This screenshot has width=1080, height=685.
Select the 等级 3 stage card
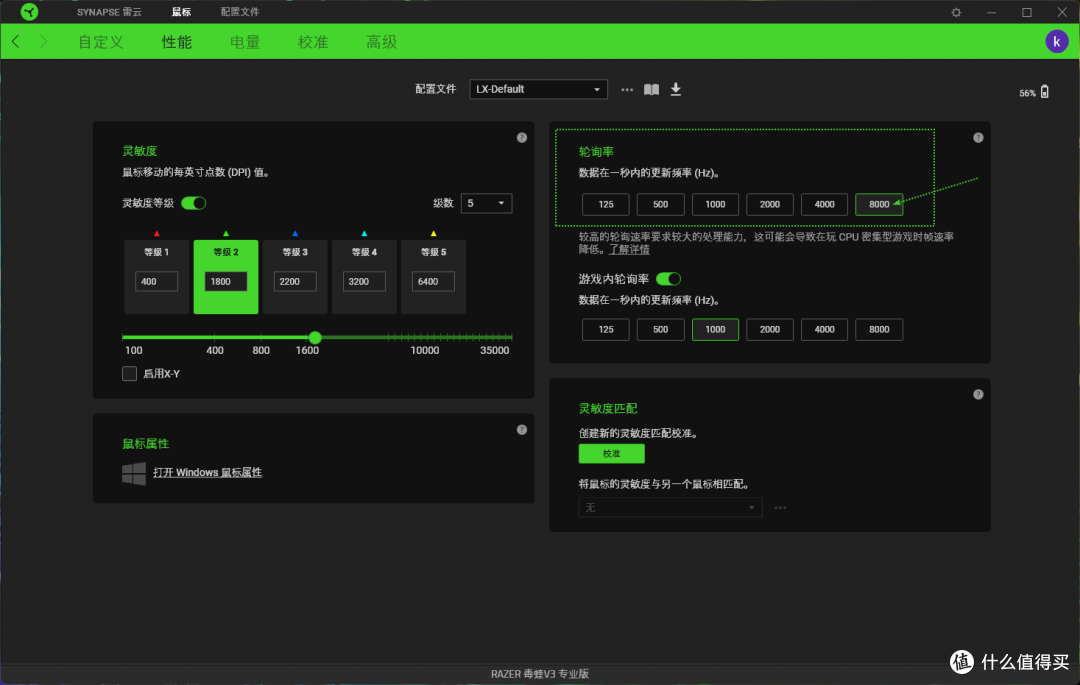click(295, 277)
